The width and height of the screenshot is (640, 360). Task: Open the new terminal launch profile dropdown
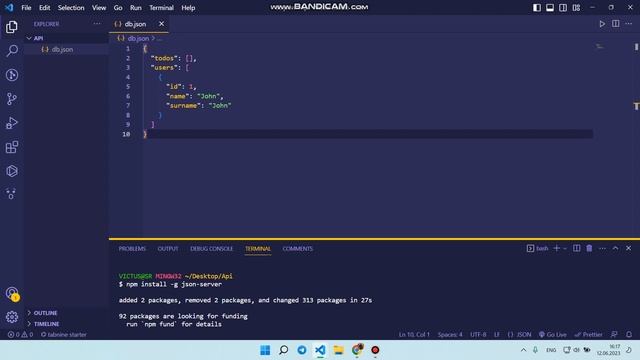(565, 248)
